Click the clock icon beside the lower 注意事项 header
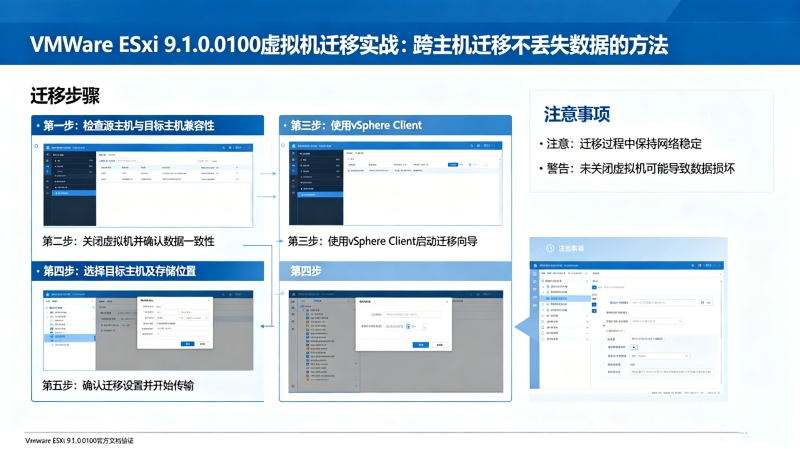The width and height of the screenshot is (800, 449). (549, 248)
